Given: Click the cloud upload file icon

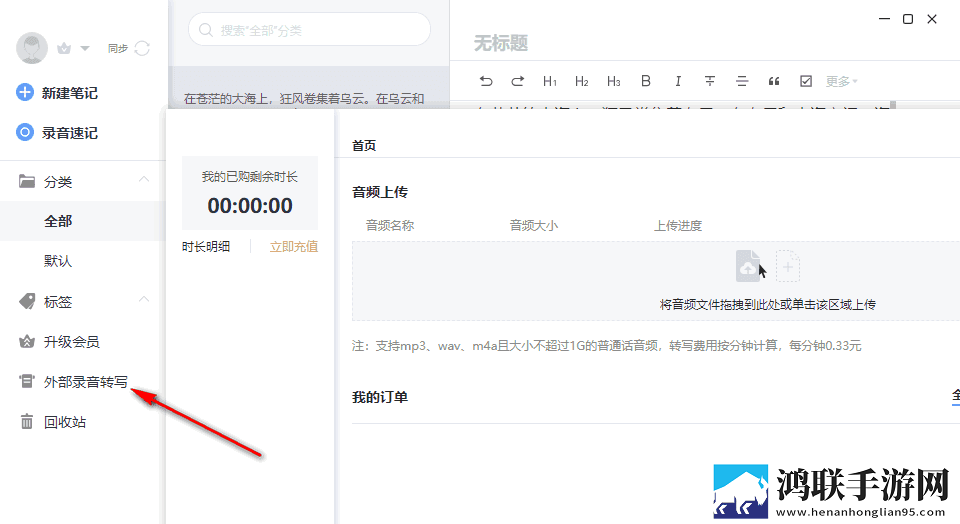Looking at the screenshot, I should (748, 266).
